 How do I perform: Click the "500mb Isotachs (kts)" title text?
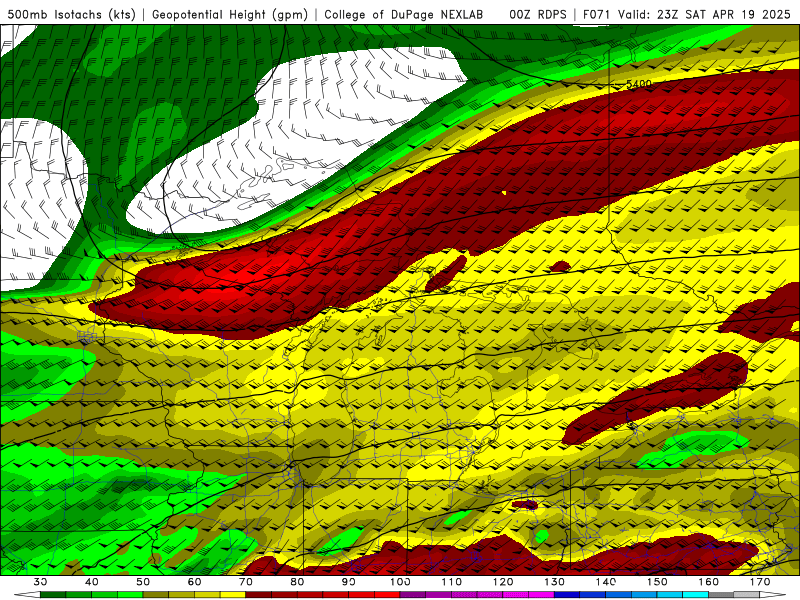pos(71,15)
